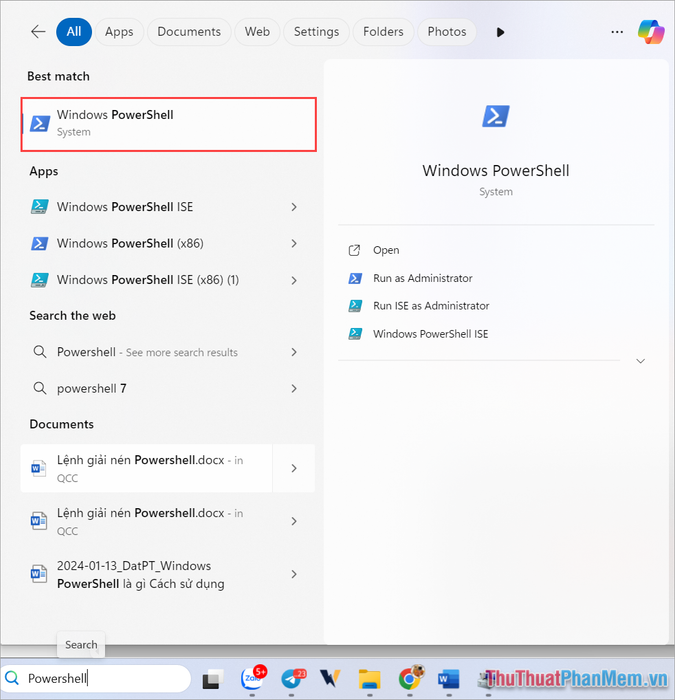Screen dimensions: 675x700
Task: Click the large PowerShell icon in details pane
Action: pyautogui.click(x=496, y=116)
